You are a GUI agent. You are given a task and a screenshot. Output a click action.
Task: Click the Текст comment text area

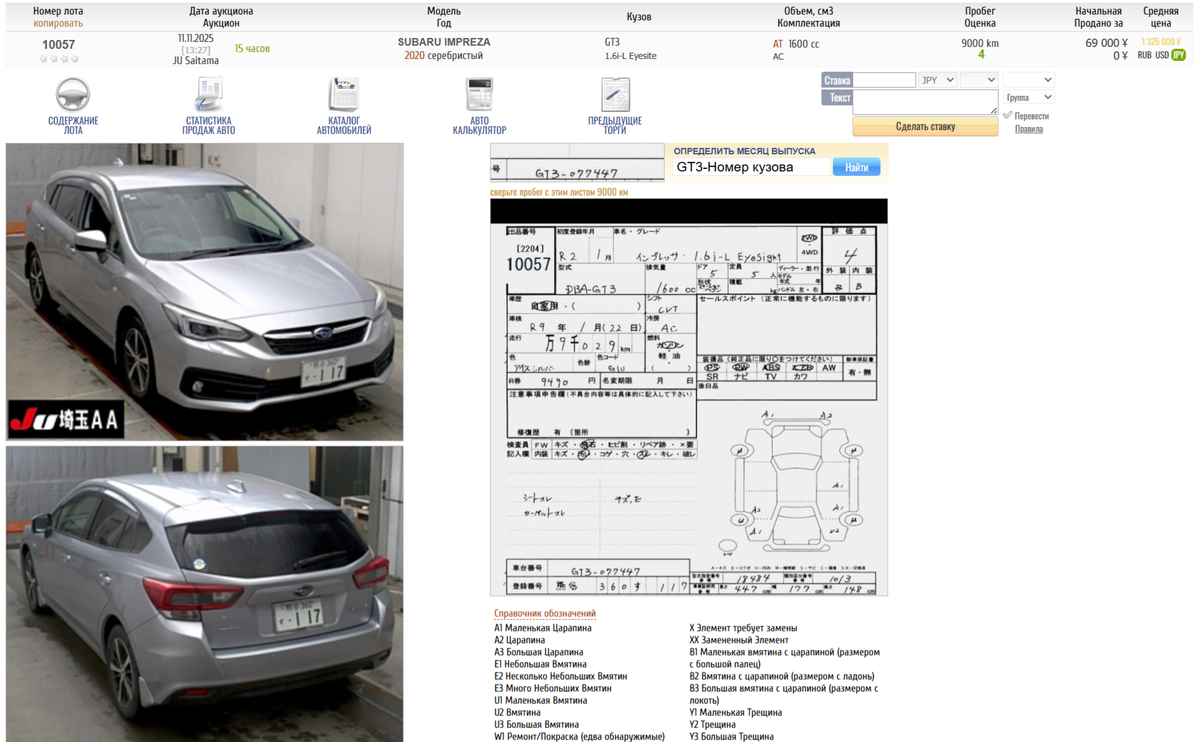tap(925, 102)
